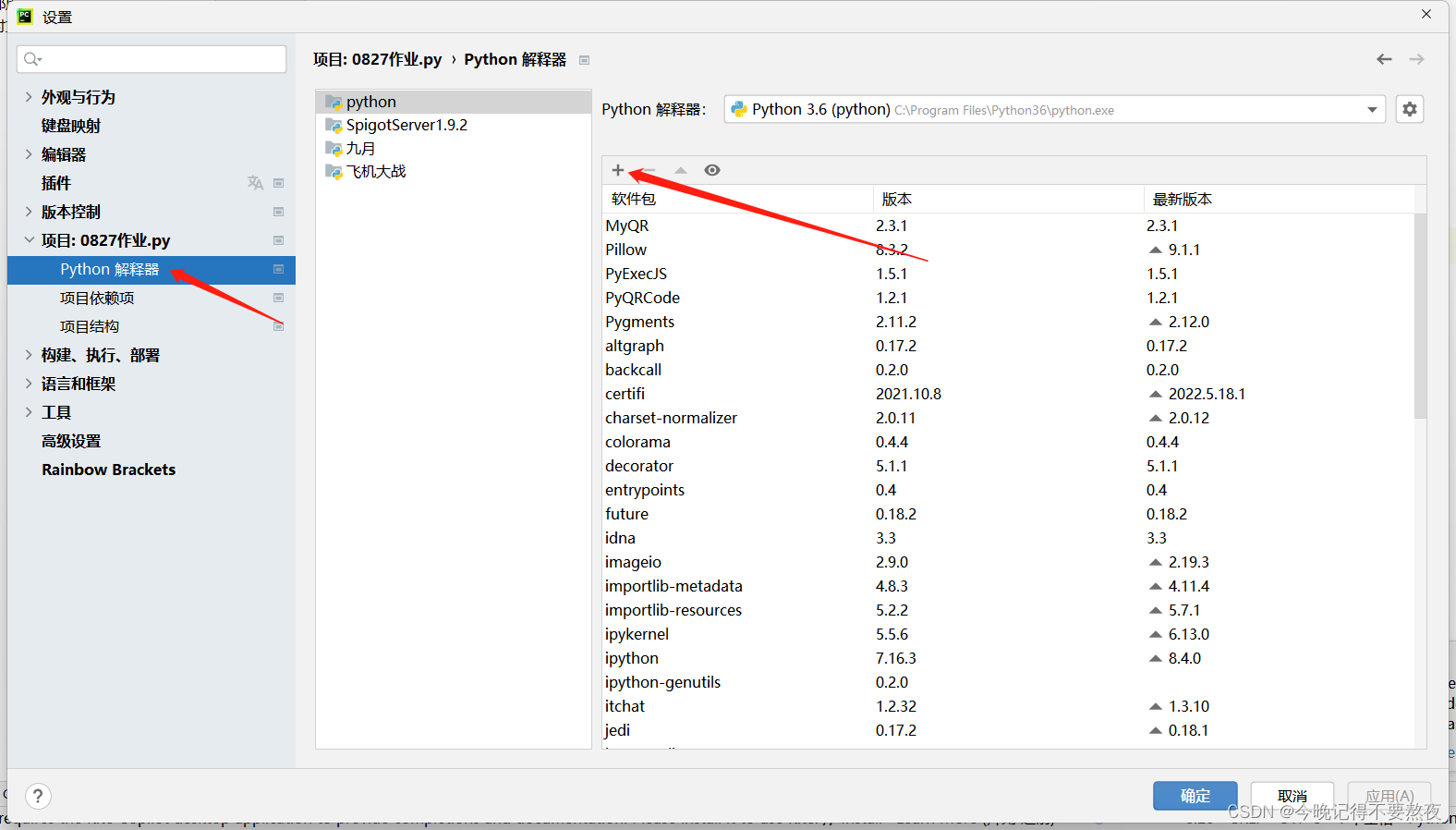Screen dimensions: 1456x830
Task: Click the 九月 project folder icon
Action: [334, 148]
